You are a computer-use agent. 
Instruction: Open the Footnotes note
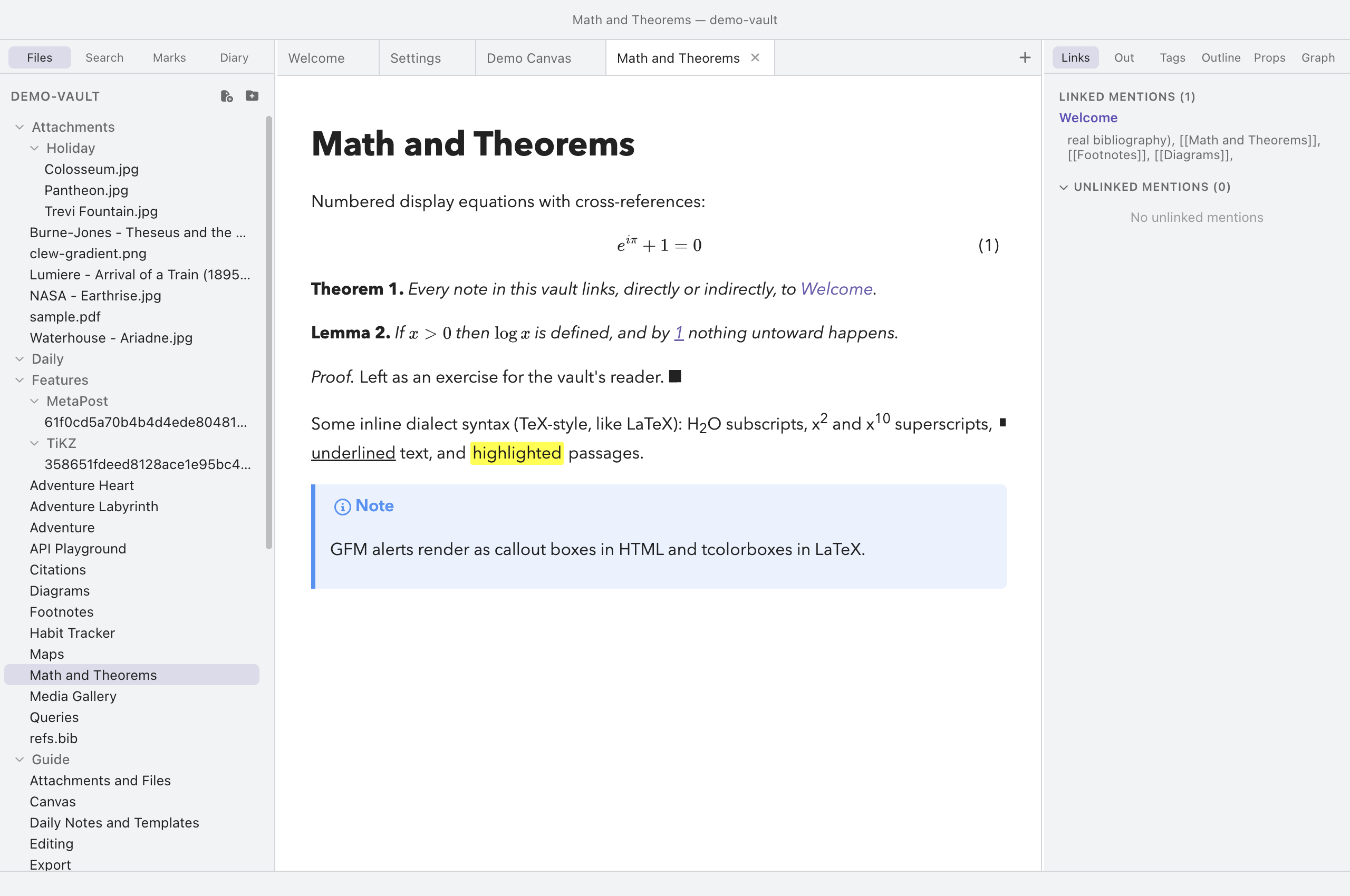(x=62, y=612)
